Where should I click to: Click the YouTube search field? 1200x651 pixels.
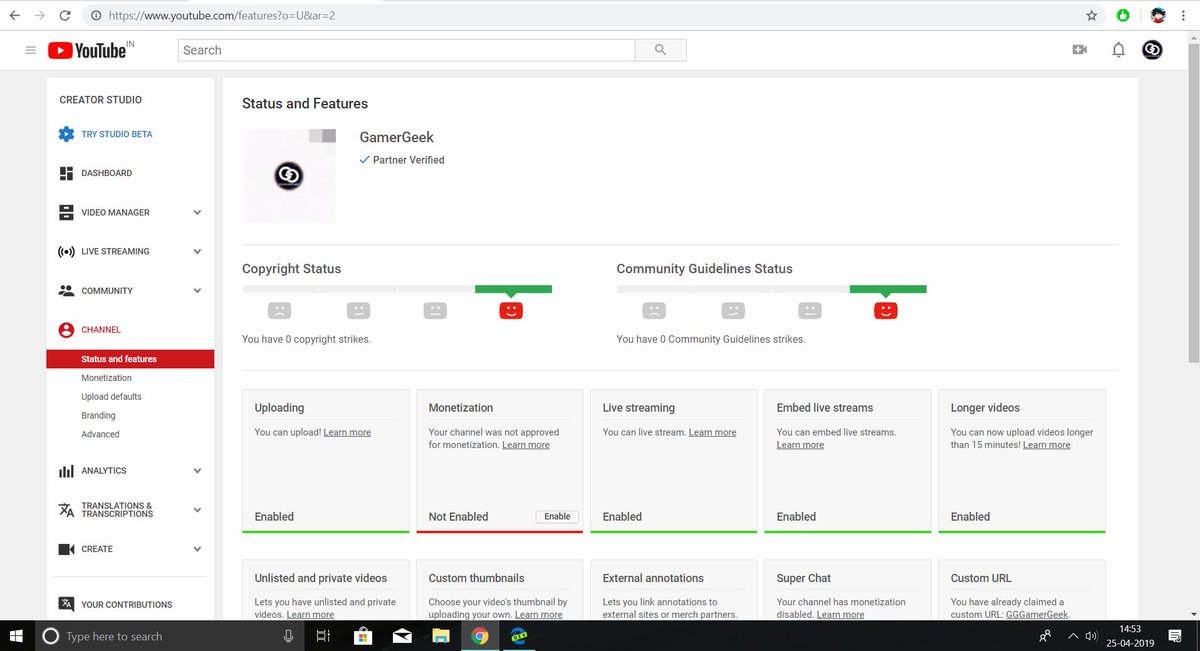(x=406, y=50)
